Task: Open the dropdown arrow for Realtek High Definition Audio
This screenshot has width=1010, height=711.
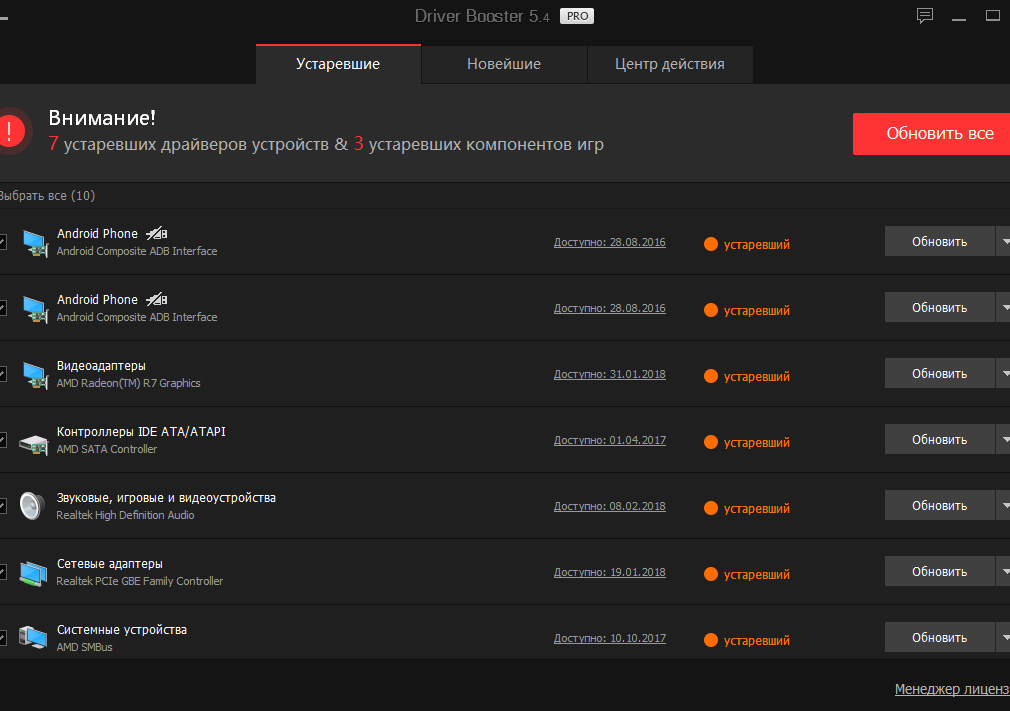Action: click(1004, 506)
